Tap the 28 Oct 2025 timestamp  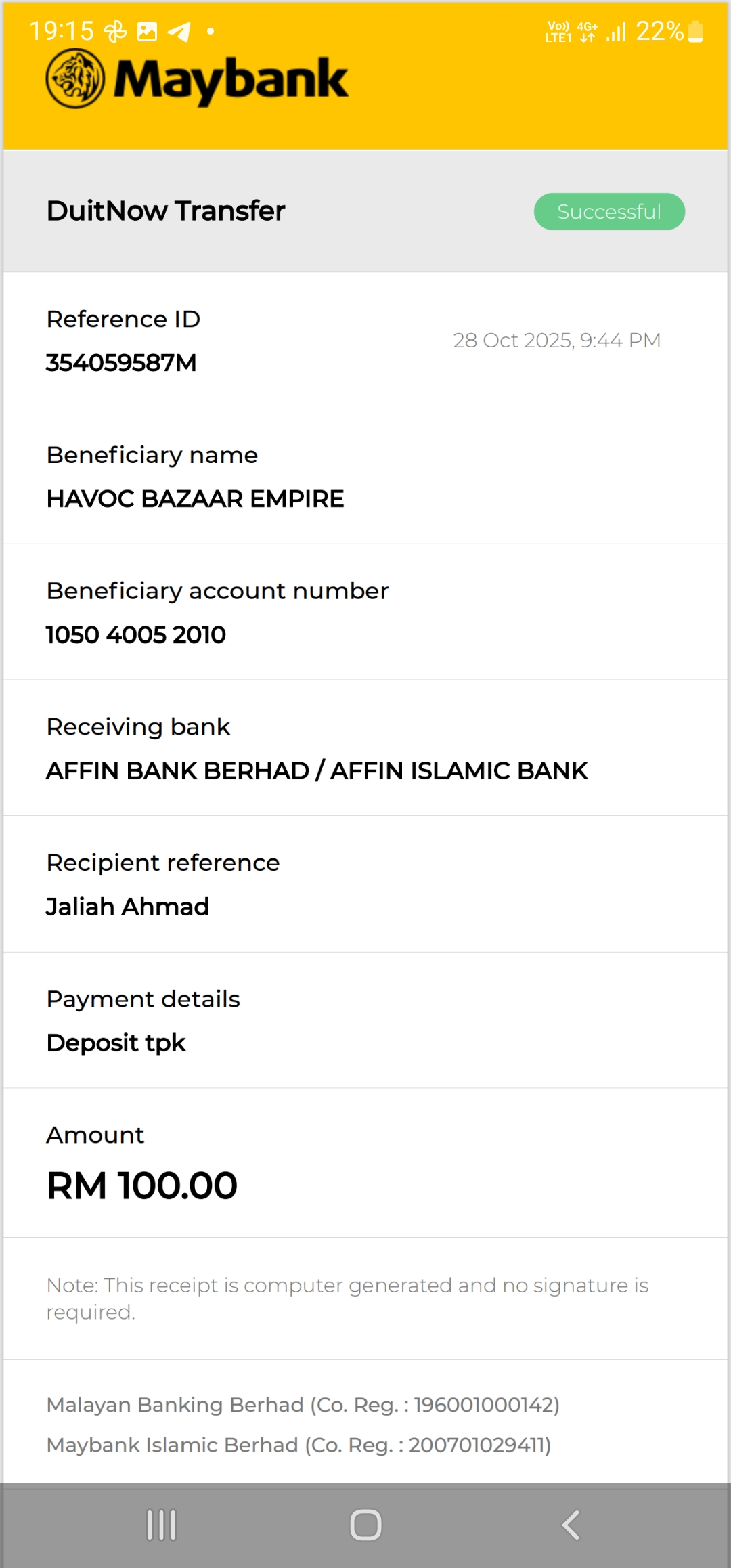pos(556,341)
